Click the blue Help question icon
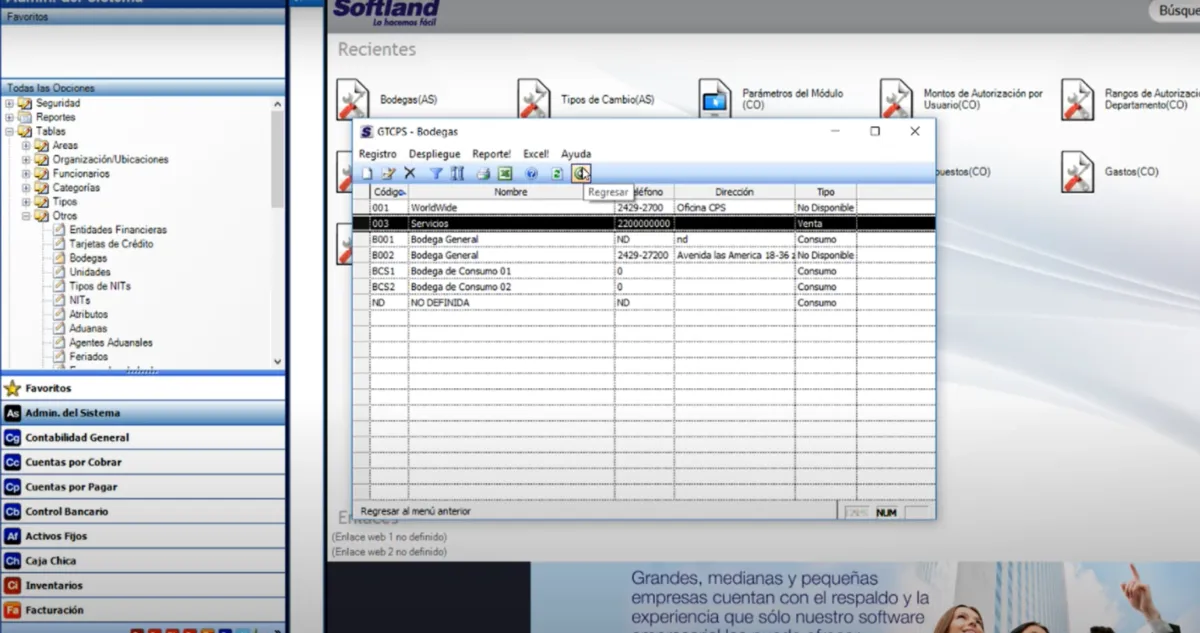The height and width of the screenshot is (633, 1200). click(x=532, y=174)
